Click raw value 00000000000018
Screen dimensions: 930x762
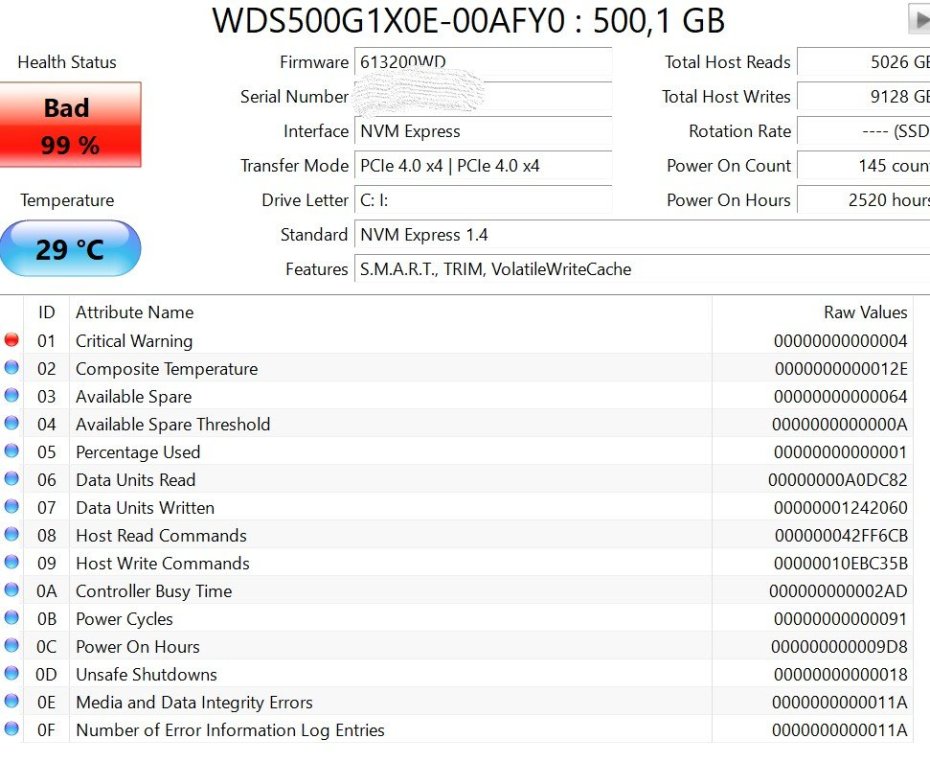click(x=840, y=674)
